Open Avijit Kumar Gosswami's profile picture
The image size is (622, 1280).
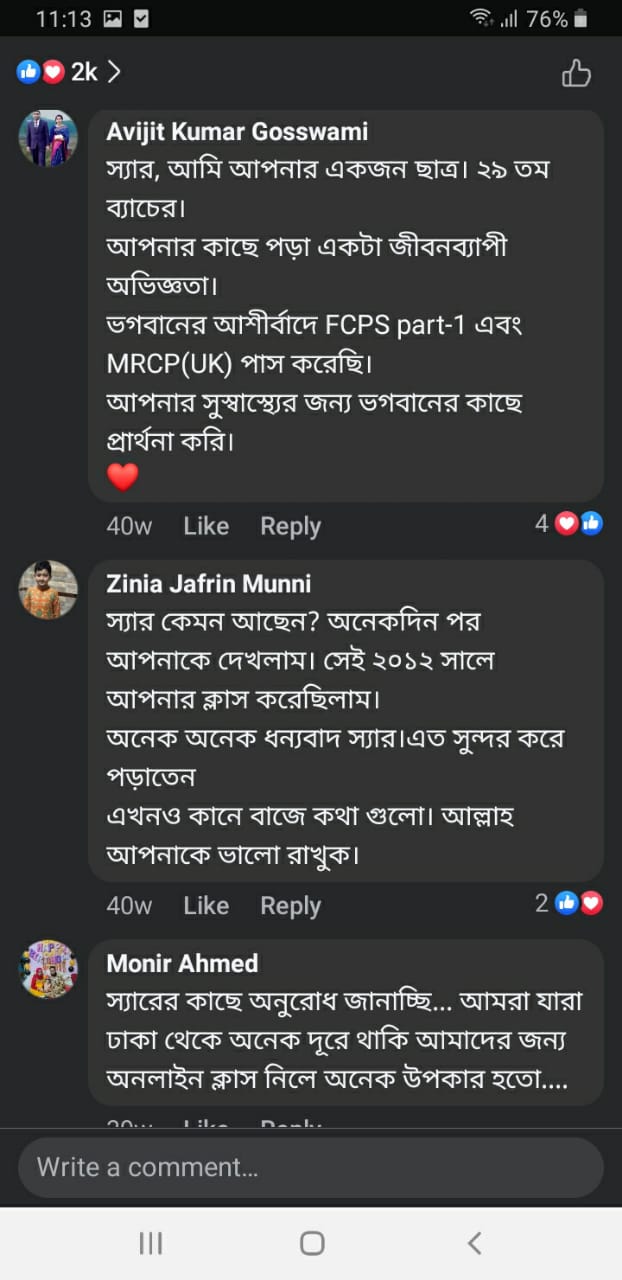[48, 138]
